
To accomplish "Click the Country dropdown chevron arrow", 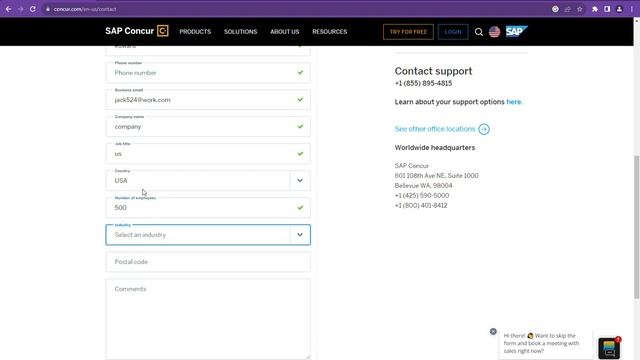I will (x=300, y=180).
